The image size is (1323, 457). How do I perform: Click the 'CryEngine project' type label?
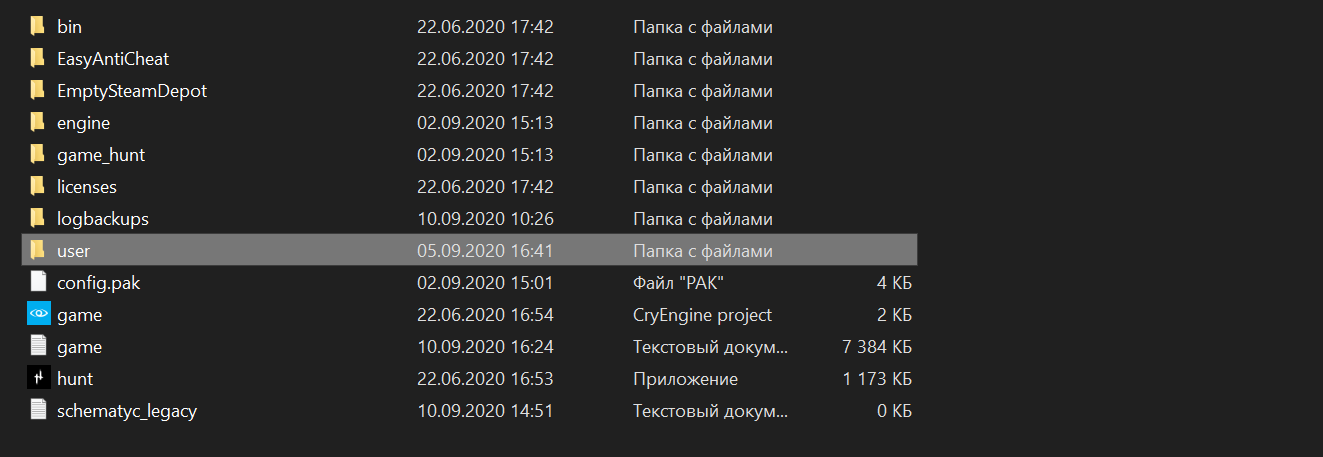702,315
